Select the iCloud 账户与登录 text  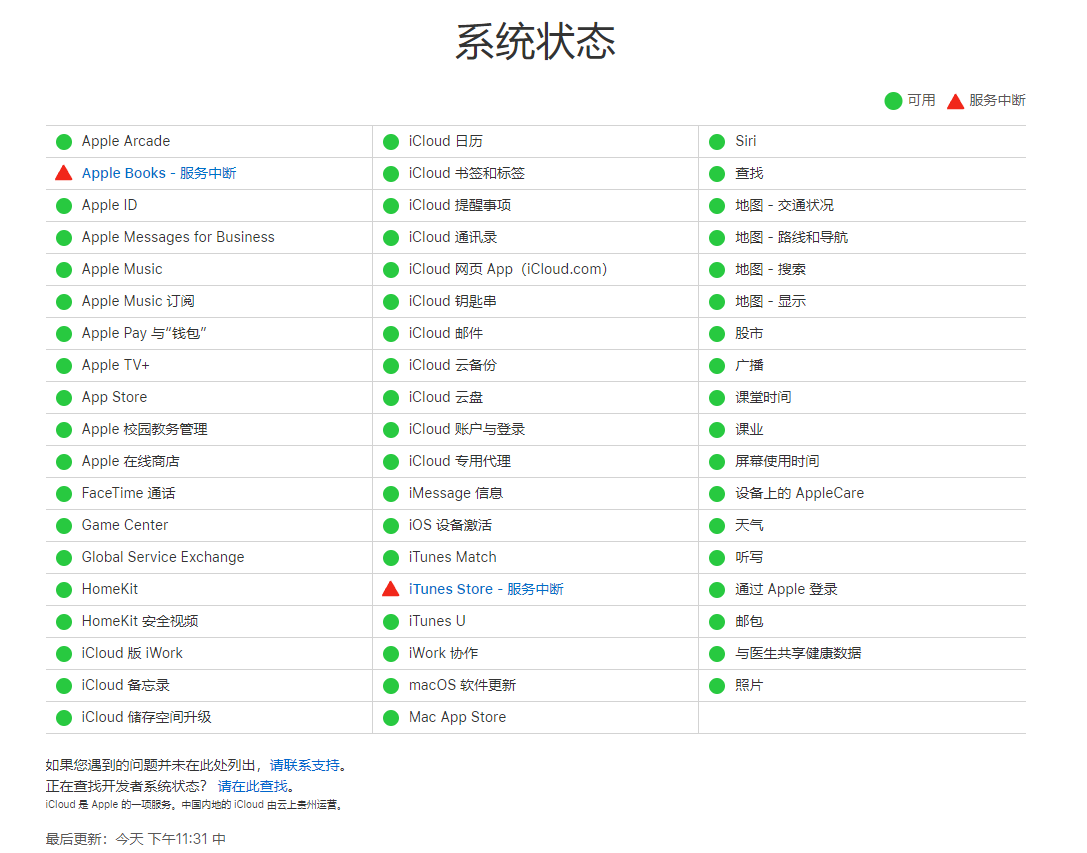point(467,429)
